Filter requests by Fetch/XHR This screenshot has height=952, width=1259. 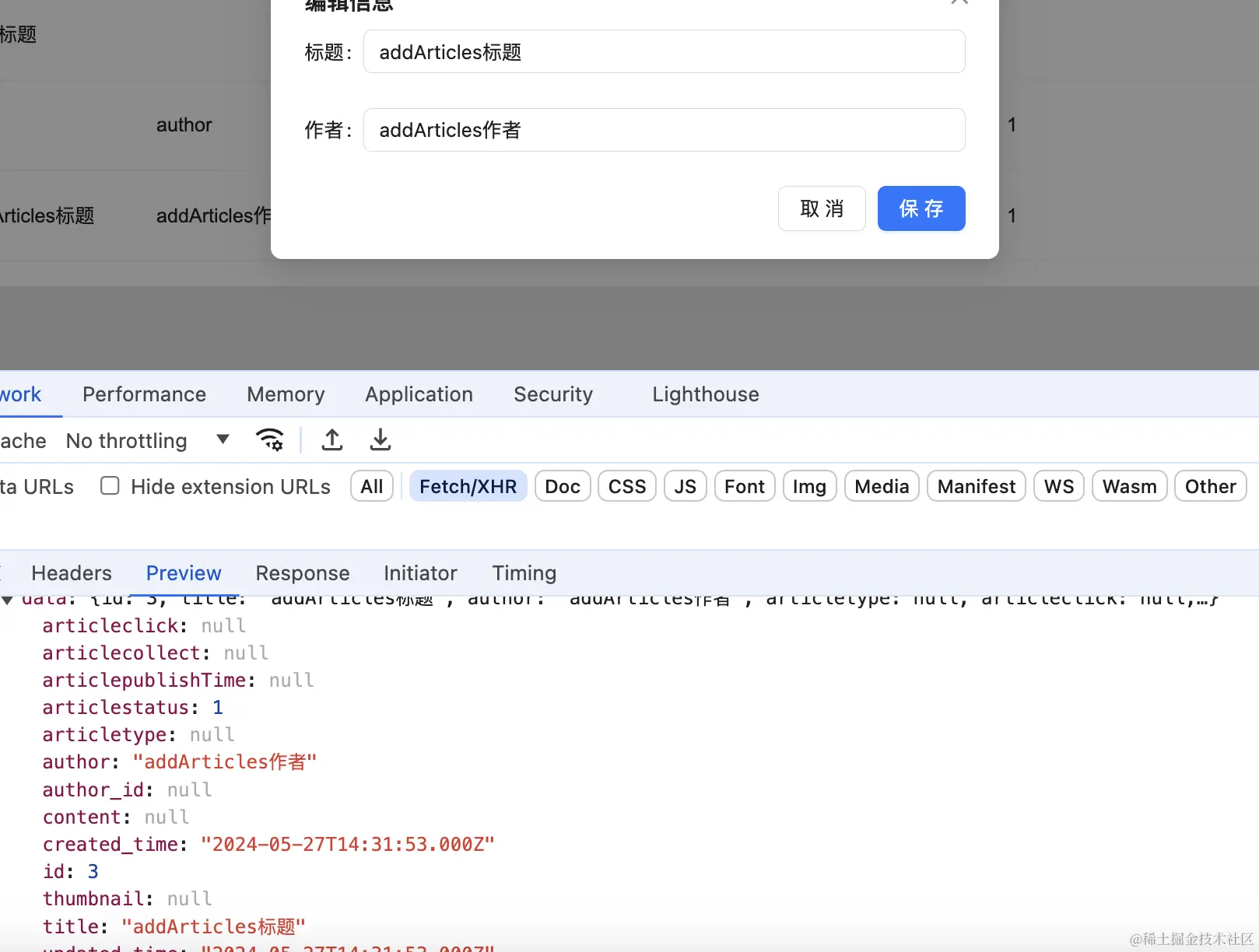pyautogui.click(x=468, y=486)
